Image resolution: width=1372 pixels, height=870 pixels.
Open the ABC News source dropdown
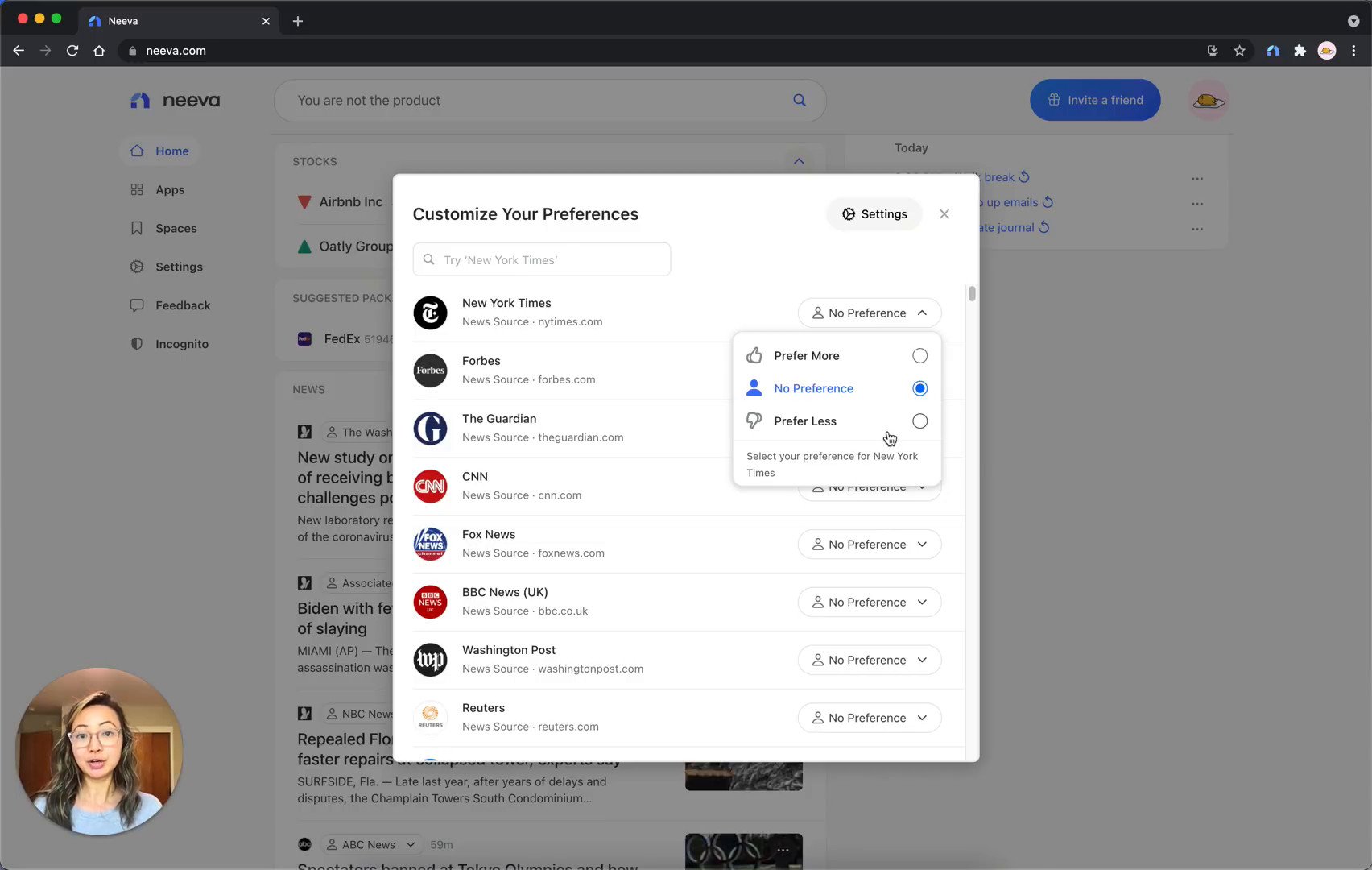tap(372, 844)
